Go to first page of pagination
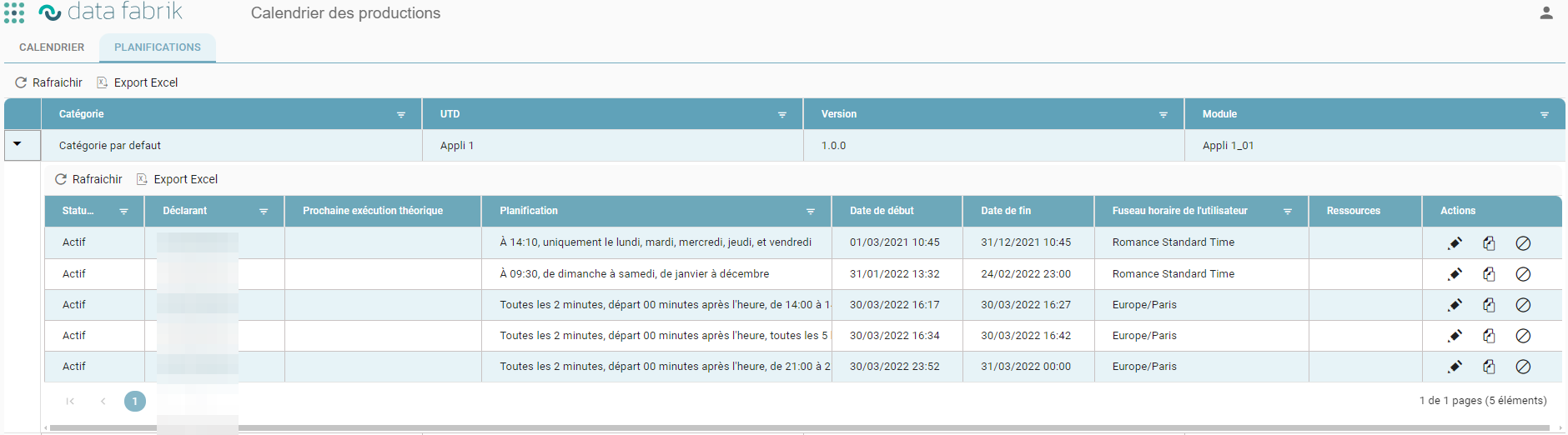The image size is (1568, 435). (70, 401)
